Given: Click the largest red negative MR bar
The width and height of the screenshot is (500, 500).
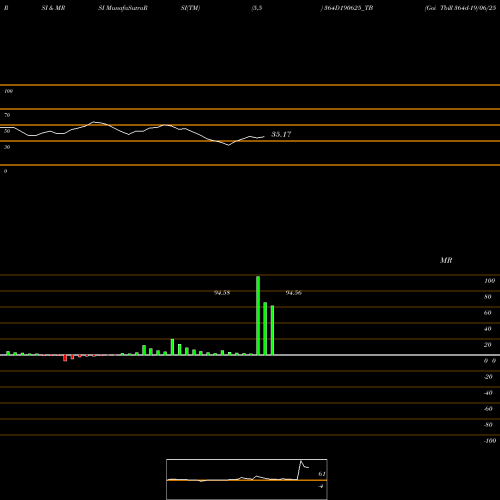Looking at the screenshot, I should coord(65,358).
